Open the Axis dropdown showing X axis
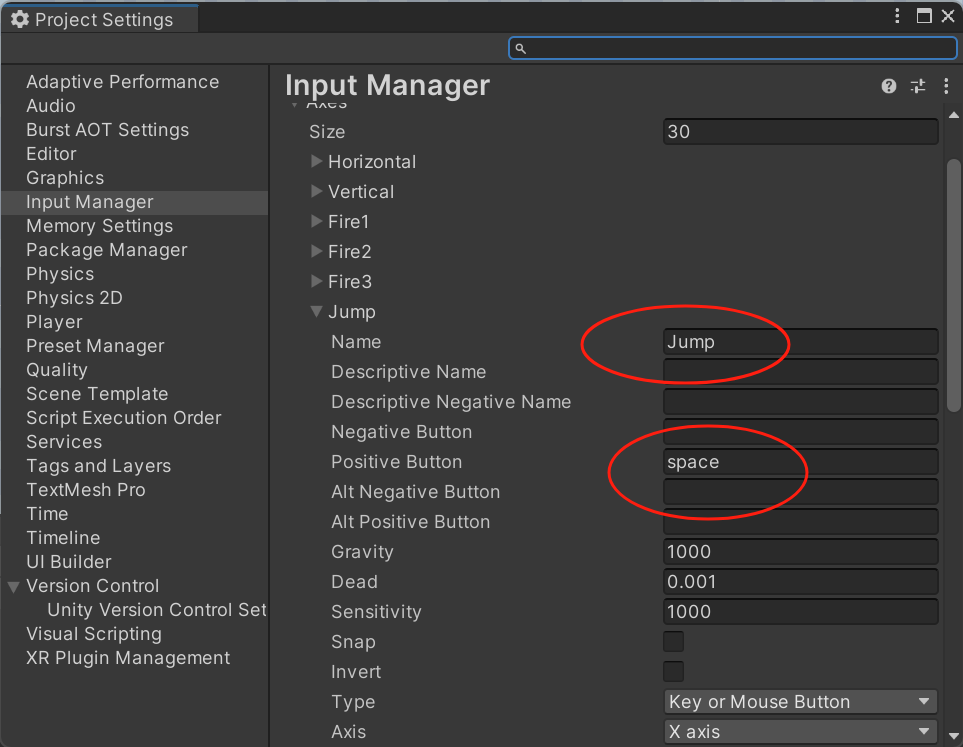963x747 pixels. (x=800, y=731)
